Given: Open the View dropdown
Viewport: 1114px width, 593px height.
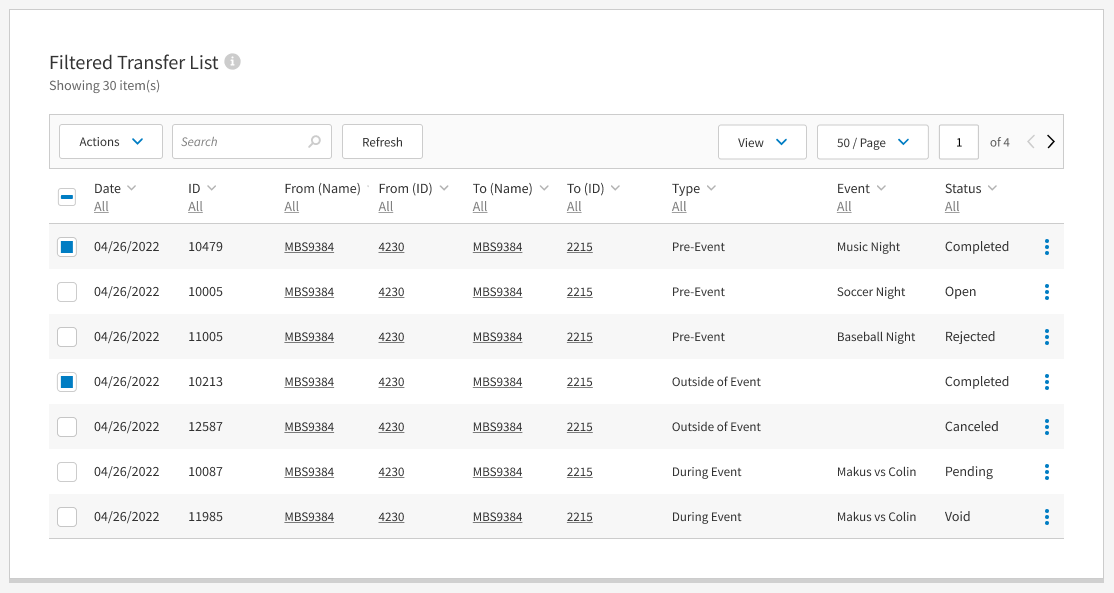Looking at the screenshot, I should click(x=762, y=141).
